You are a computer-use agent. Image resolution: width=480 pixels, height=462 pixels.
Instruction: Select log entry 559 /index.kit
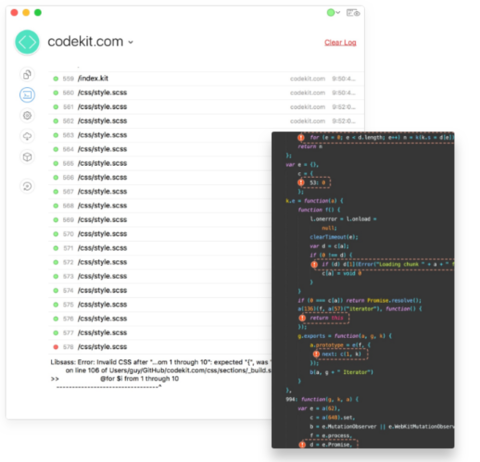[206, 79]
